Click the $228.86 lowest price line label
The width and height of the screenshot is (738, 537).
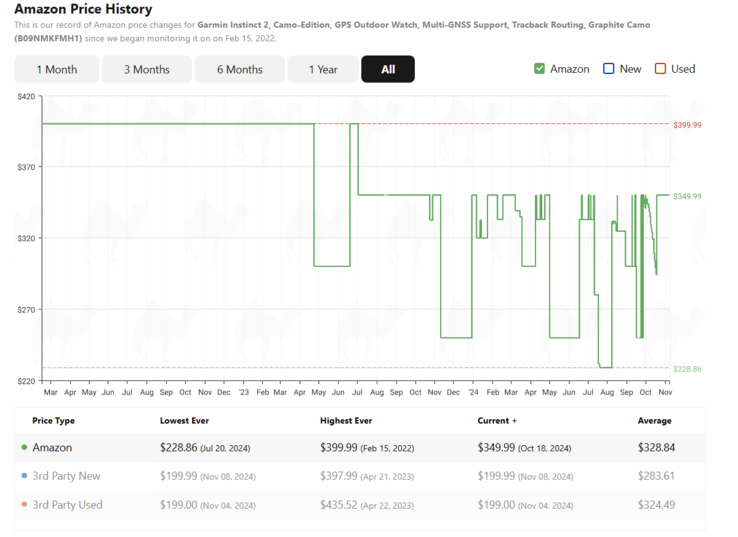(x=687, y=369)
